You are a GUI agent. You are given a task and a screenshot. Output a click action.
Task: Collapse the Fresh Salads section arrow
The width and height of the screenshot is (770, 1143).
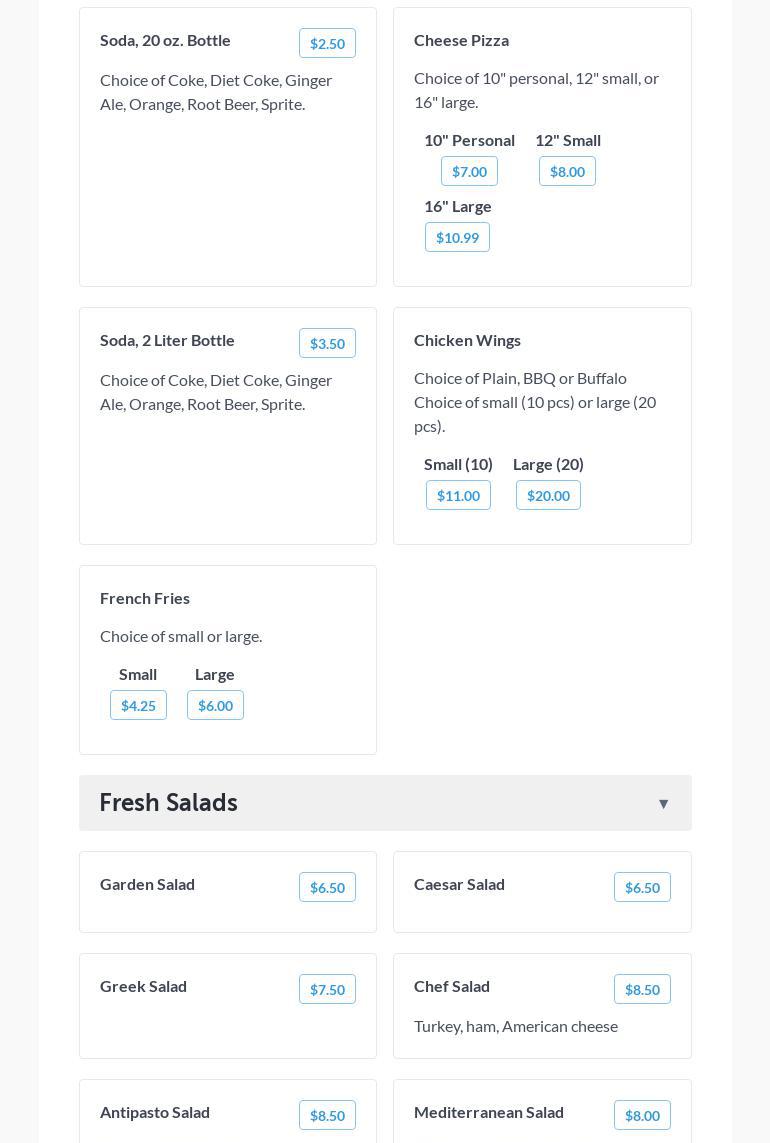tap(663, 804)
